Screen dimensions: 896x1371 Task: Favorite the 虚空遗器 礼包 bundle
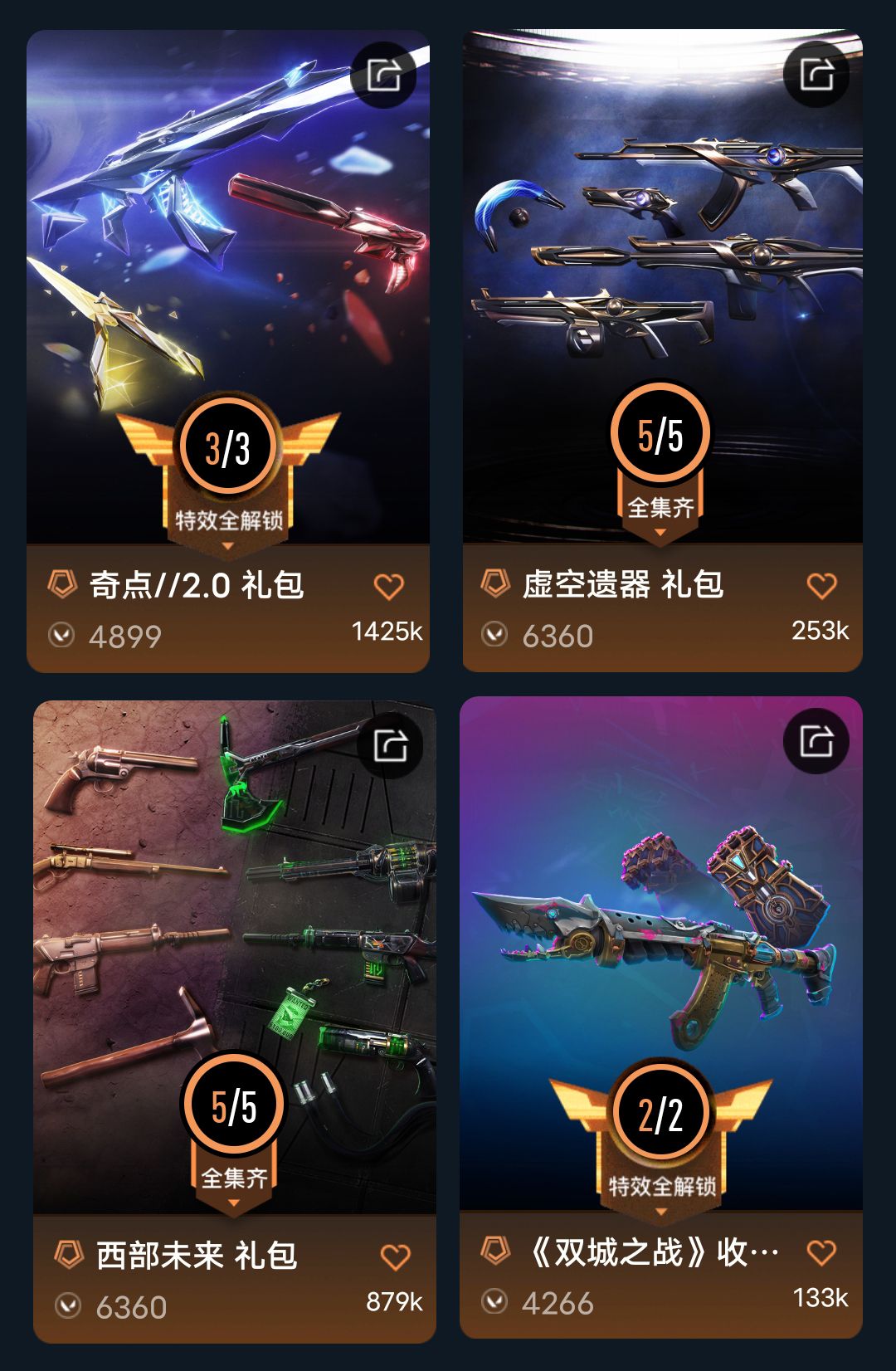821,586
